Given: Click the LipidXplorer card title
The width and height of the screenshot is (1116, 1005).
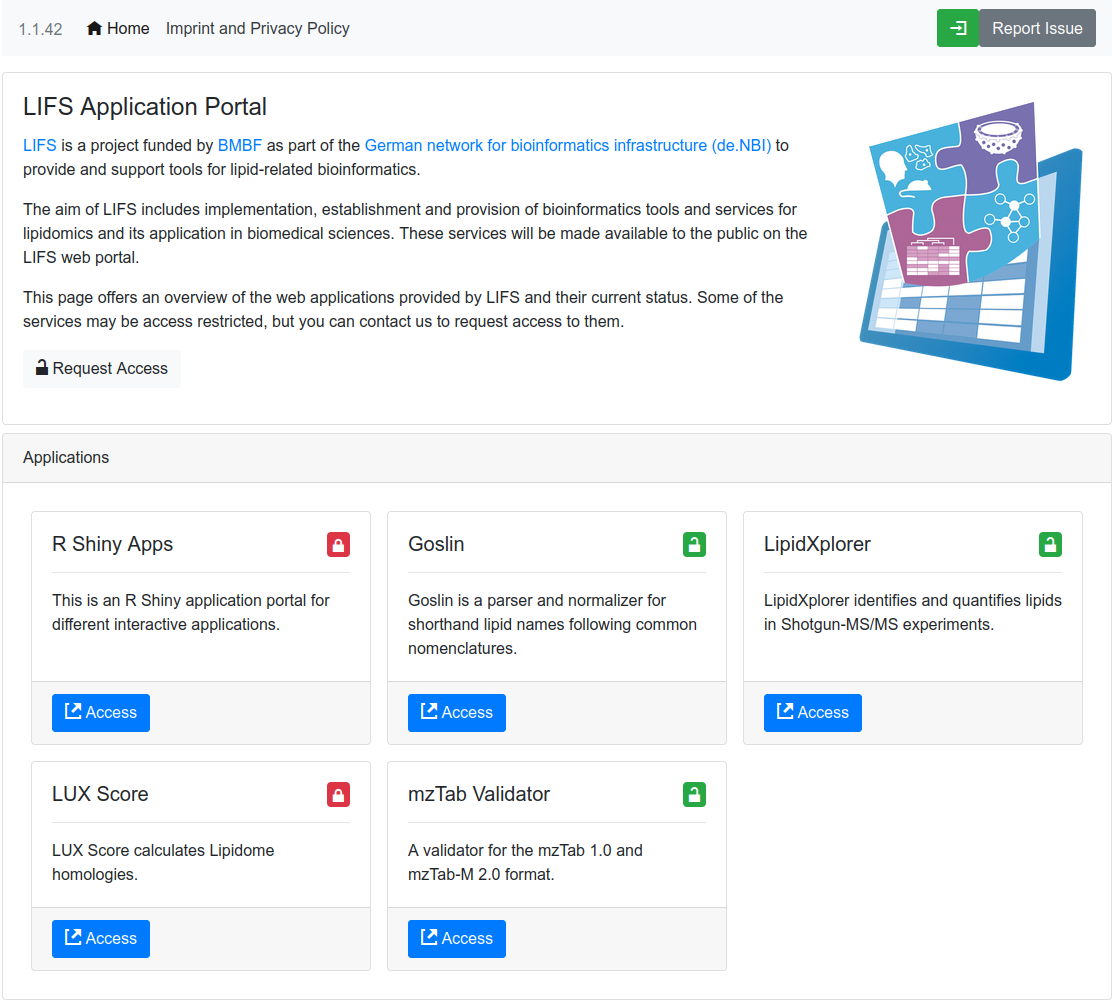Looking at the screenshot, I should (x=817, y=544).
